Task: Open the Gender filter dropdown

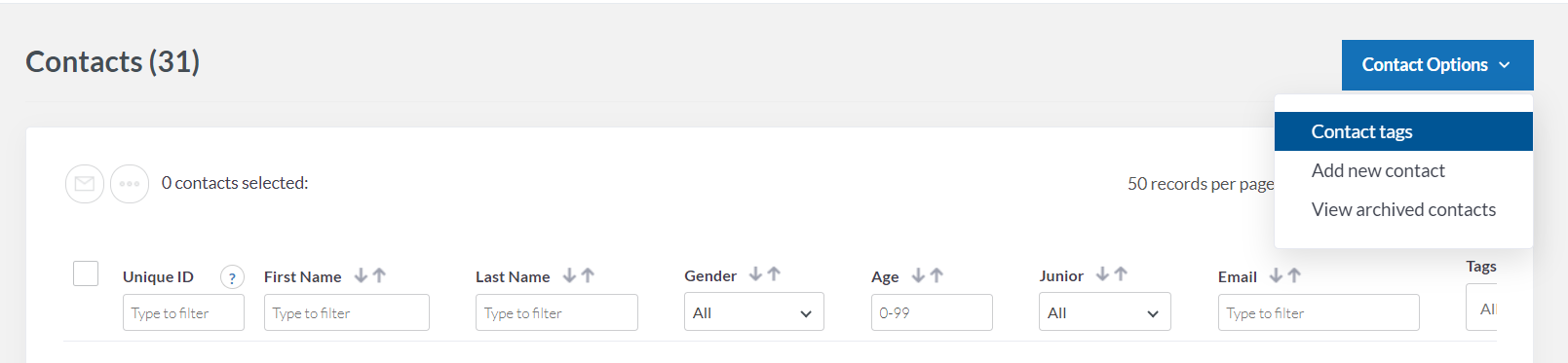Action: [754, 312]
